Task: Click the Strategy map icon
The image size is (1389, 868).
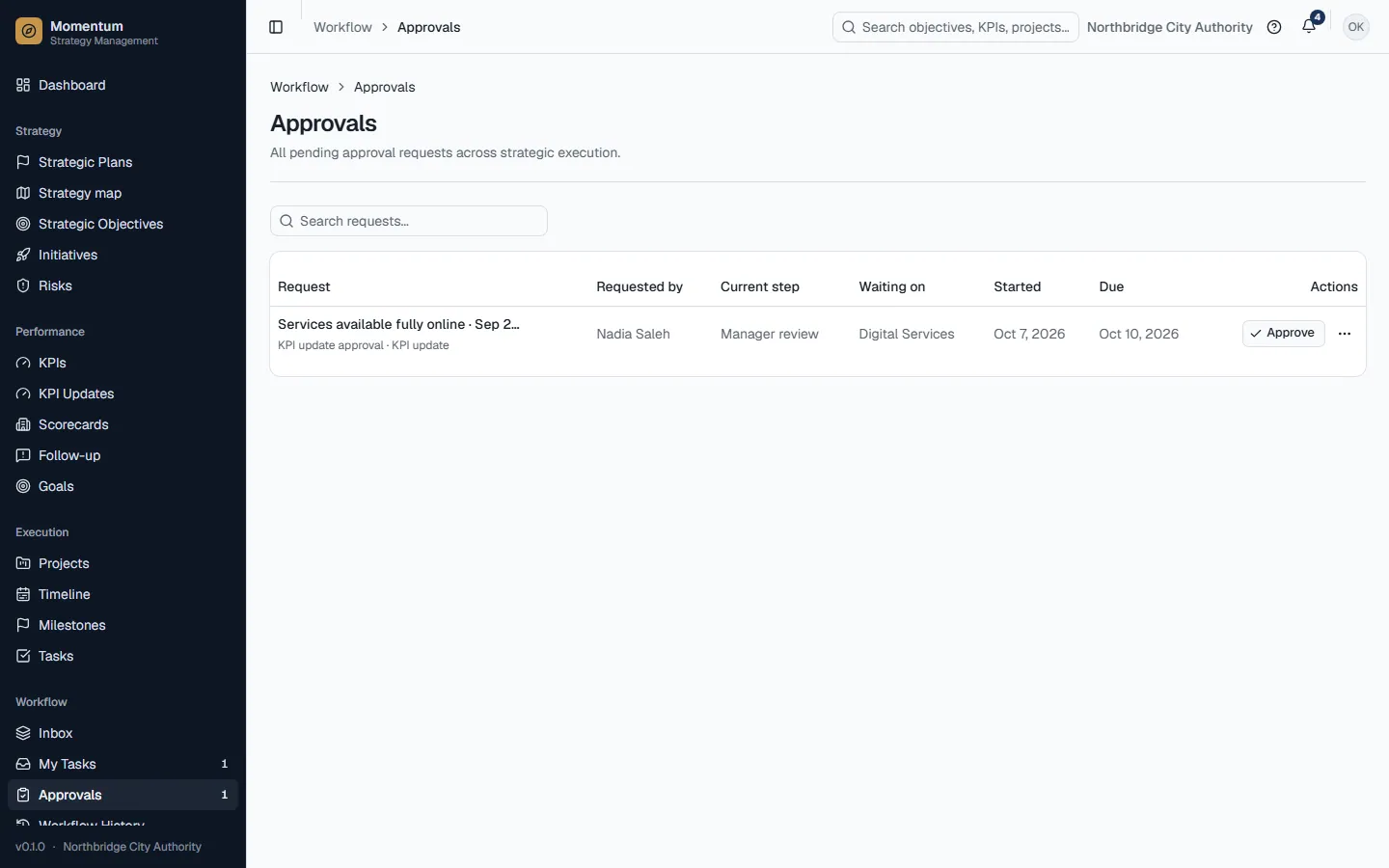Action: point(23,193)
